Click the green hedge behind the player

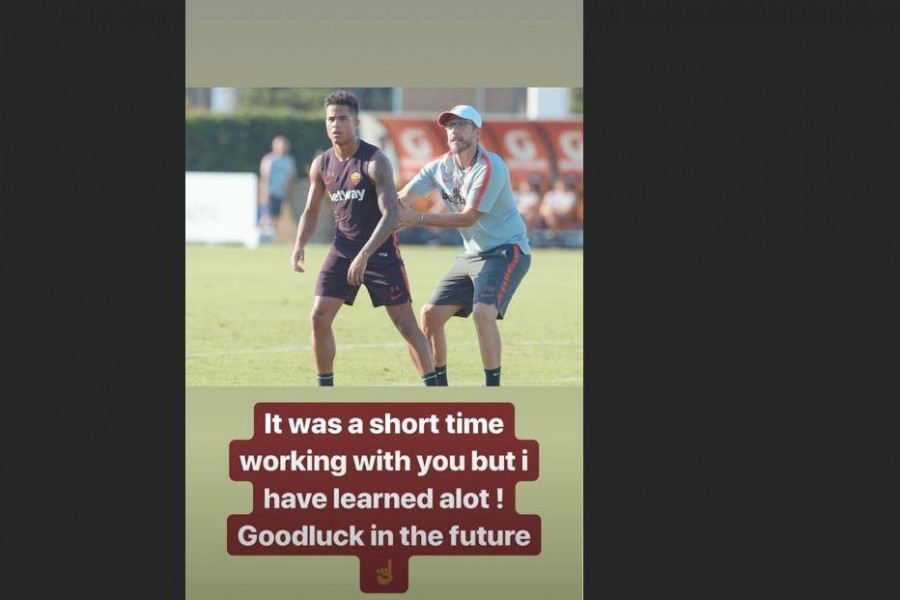point(253,141)
